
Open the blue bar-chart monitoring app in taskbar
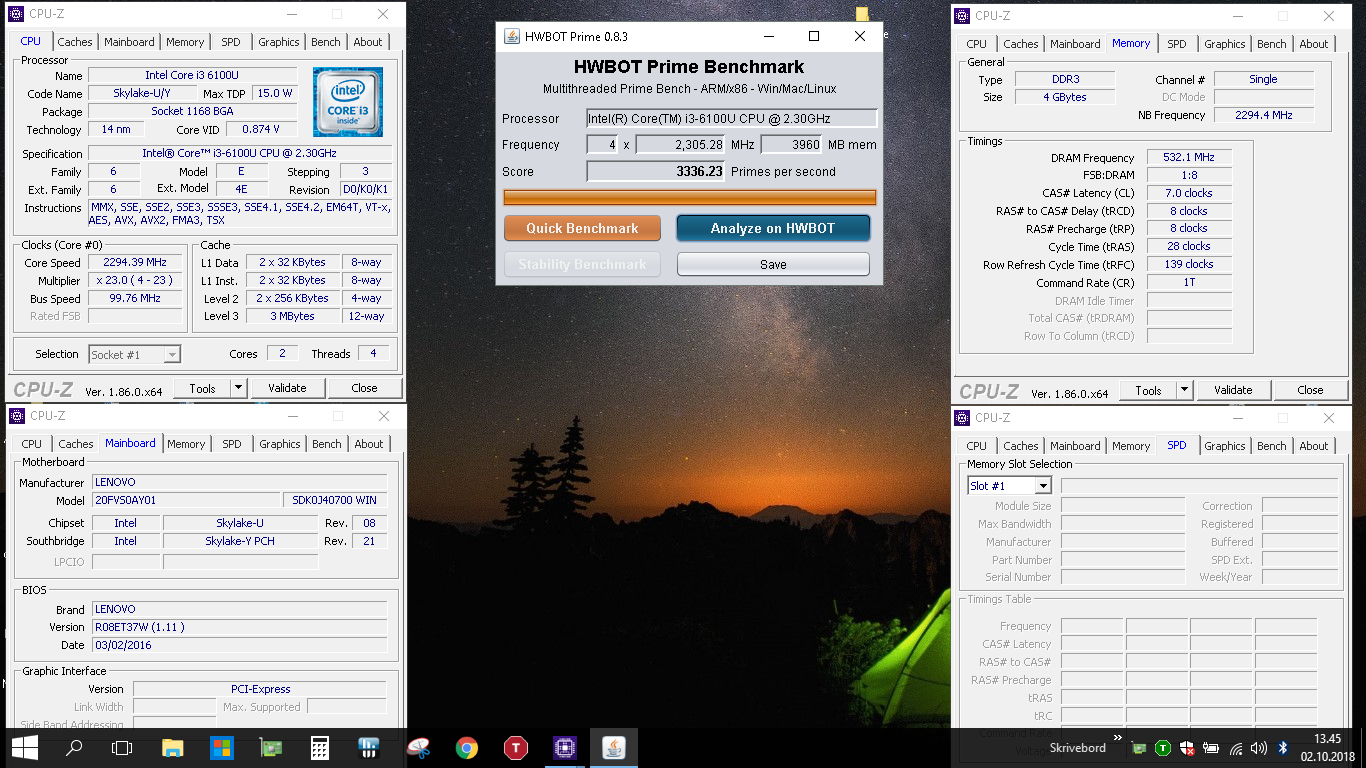pyautogui.click(x=368, y=747)
